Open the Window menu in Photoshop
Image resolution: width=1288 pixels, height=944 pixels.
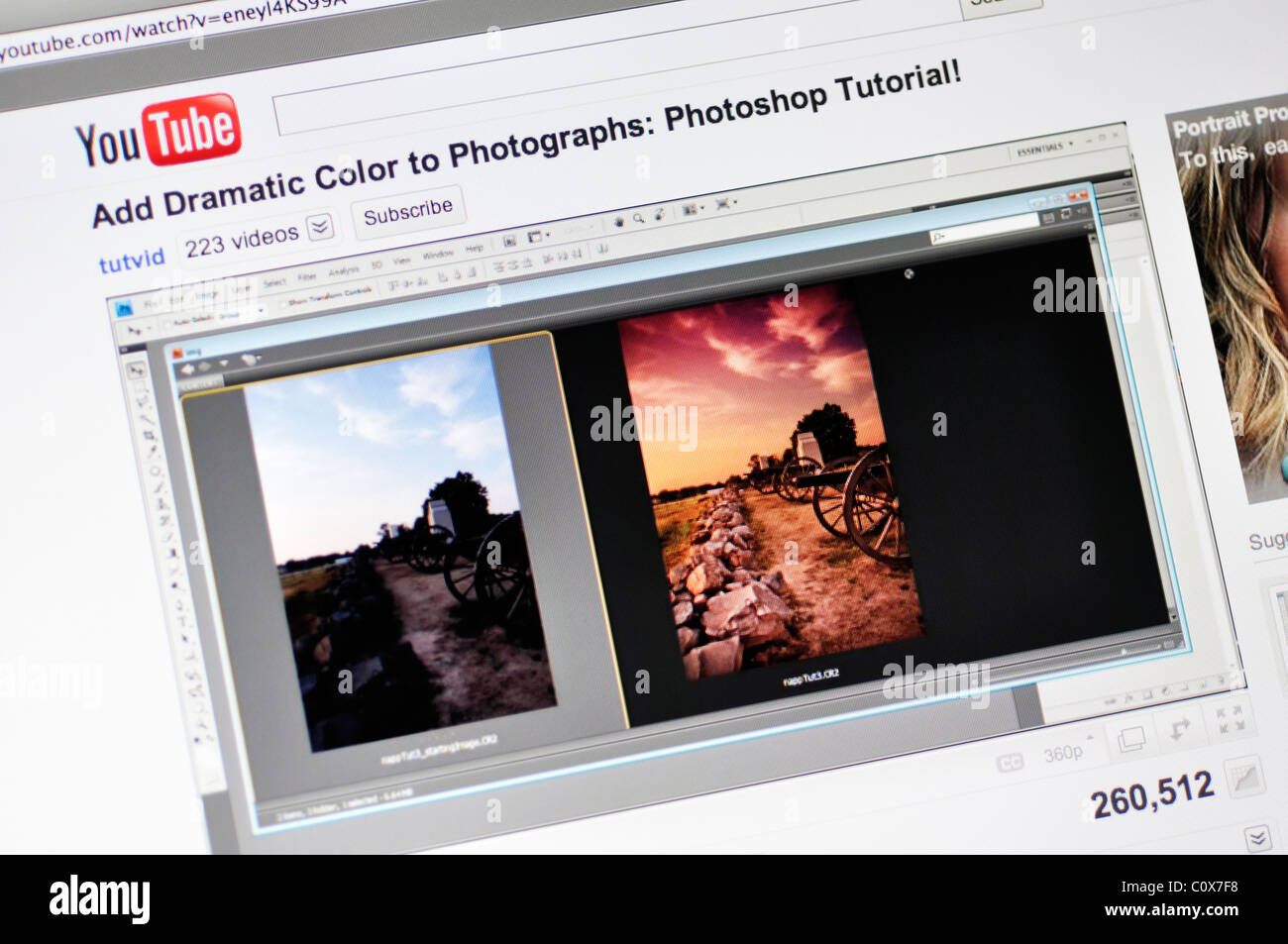pyautogui.click(x=438, y=255)
